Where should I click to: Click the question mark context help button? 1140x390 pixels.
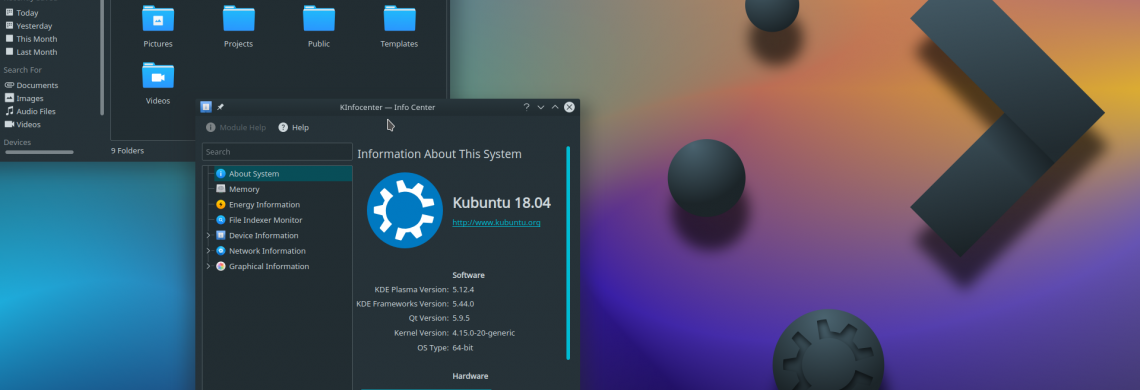[526, 107]
